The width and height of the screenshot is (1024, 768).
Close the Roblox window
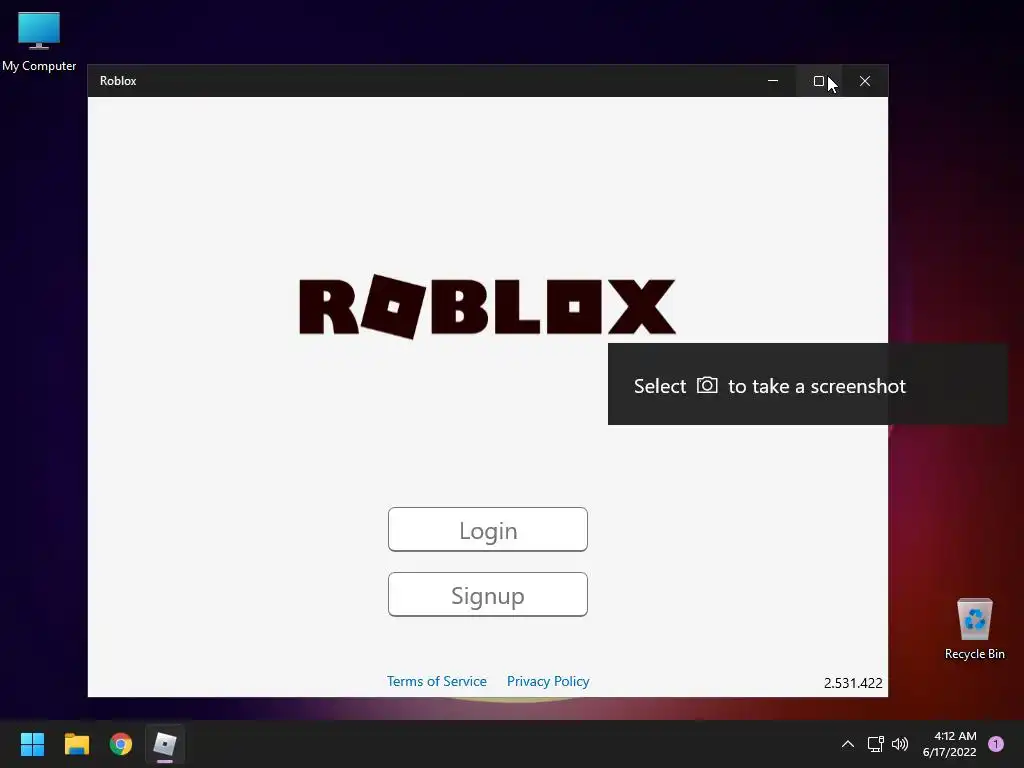[865, 81]
